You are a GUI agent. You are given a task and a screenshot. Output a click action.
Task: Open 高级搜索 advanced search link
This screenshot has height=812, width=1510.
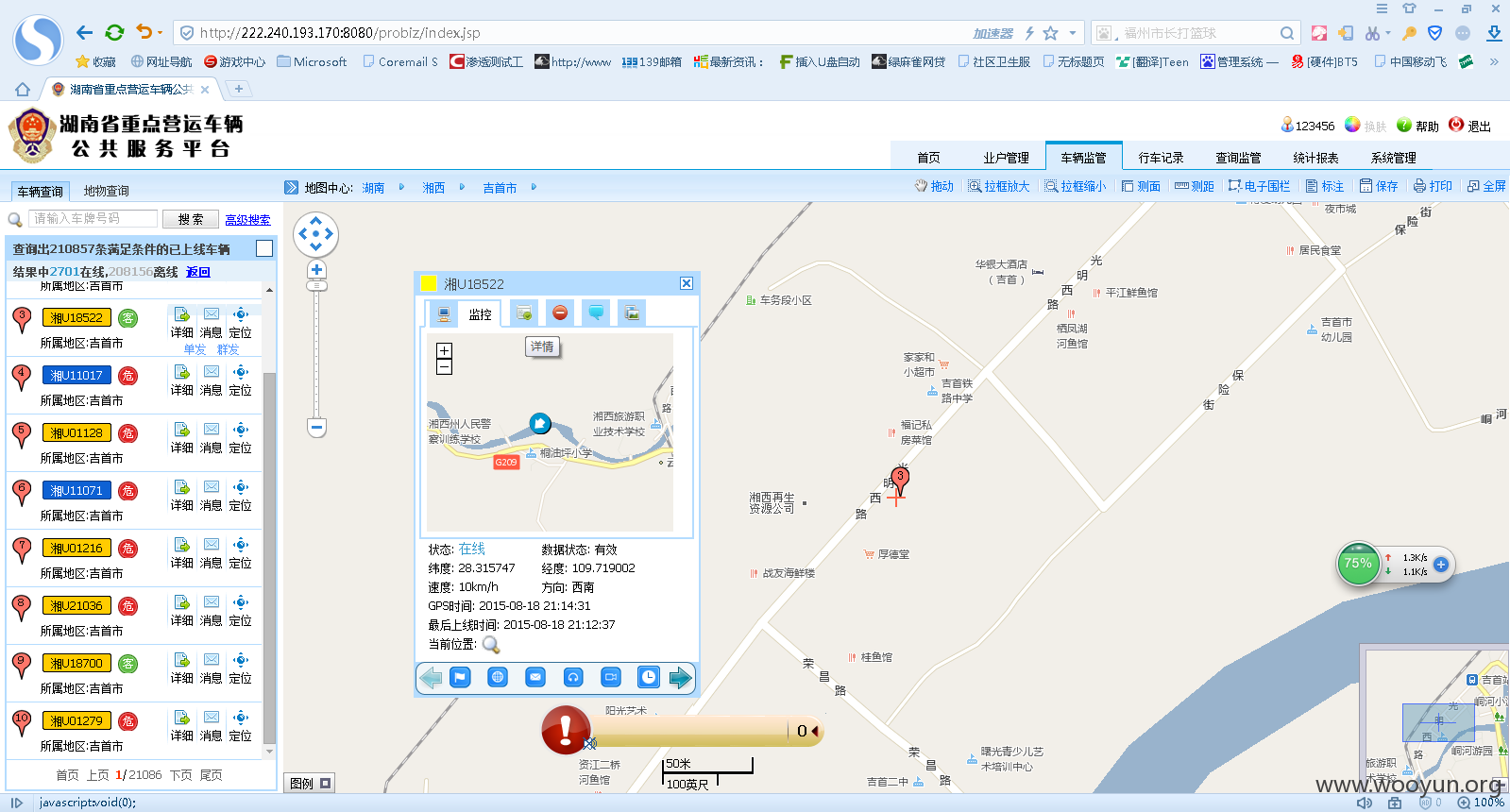click(x=247, y=220)
